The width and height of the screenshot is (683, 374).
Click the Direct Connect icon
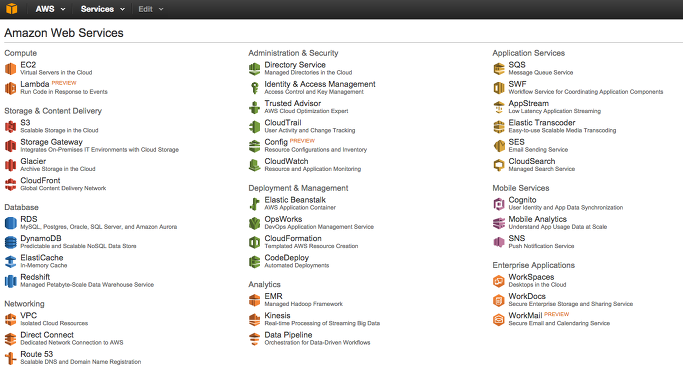pyautogui.click(x=10, y=339)
